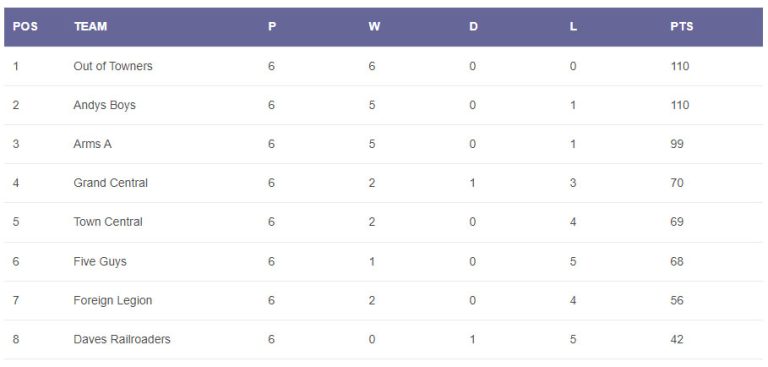Click Arms A points value 99

tap(677, 144)
